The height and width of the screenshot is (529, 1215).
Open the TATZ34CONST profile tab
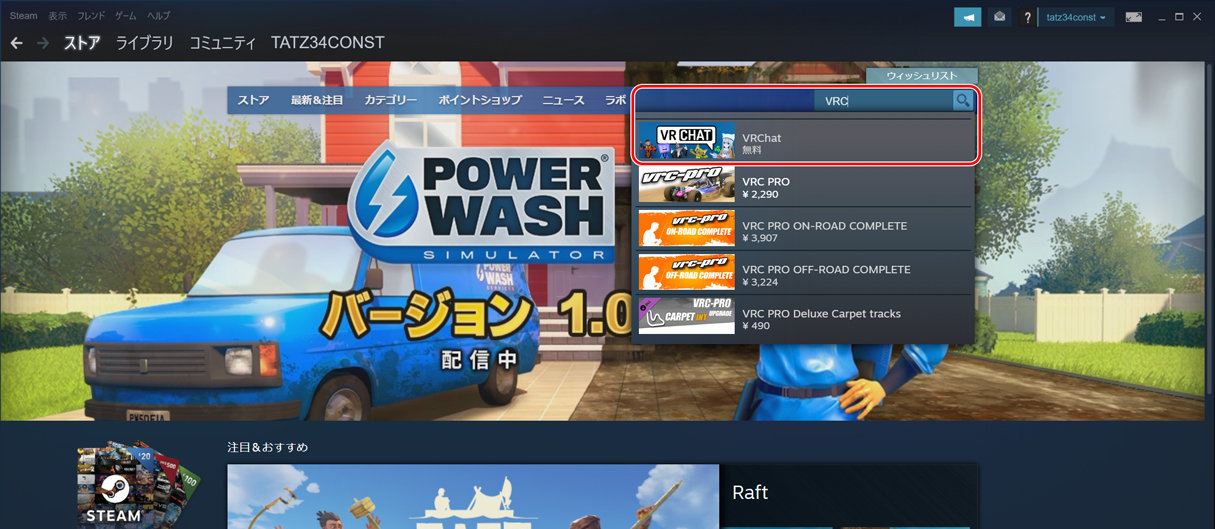pos(327,43)
